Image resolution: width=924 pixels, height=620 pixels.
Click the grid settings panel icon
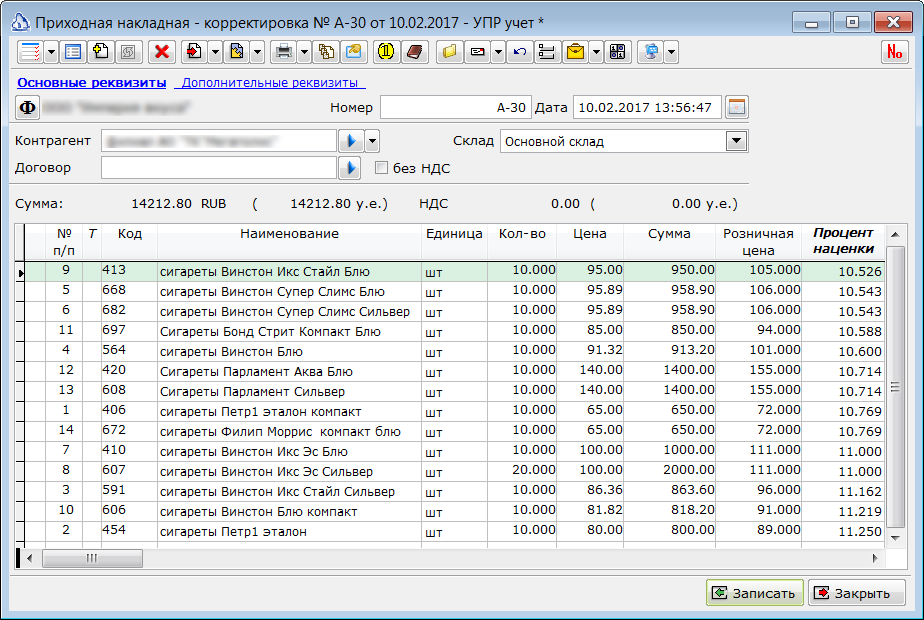click(618, 52)
